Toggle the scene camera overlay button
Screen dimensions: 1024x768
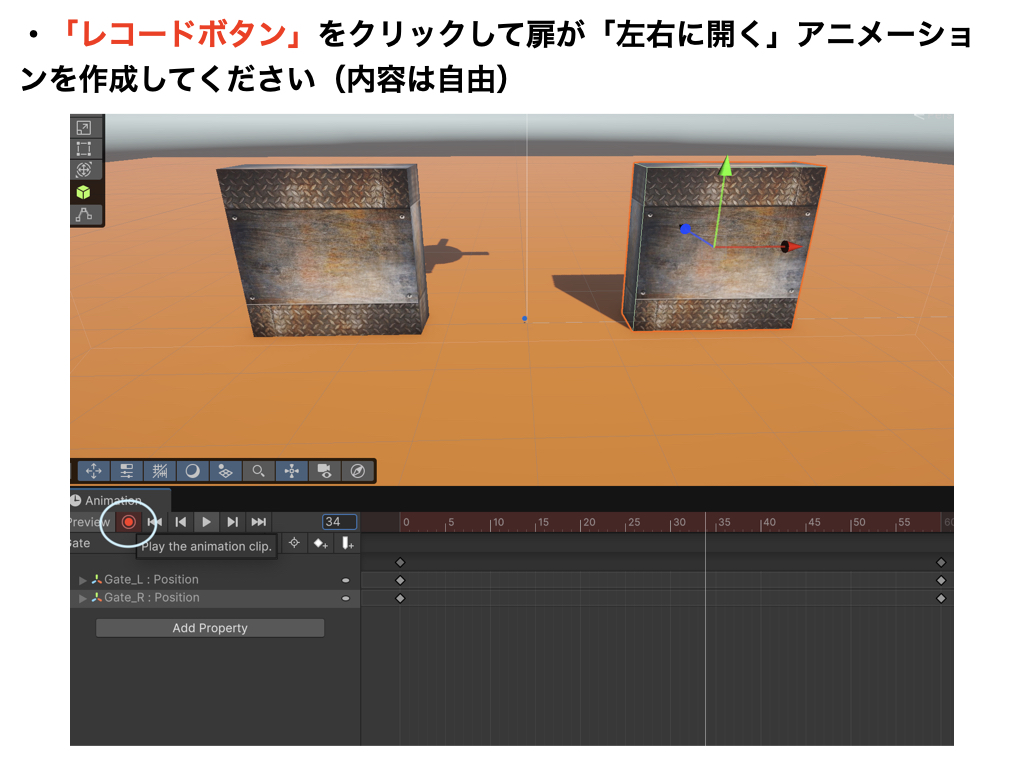click(324, 470)
